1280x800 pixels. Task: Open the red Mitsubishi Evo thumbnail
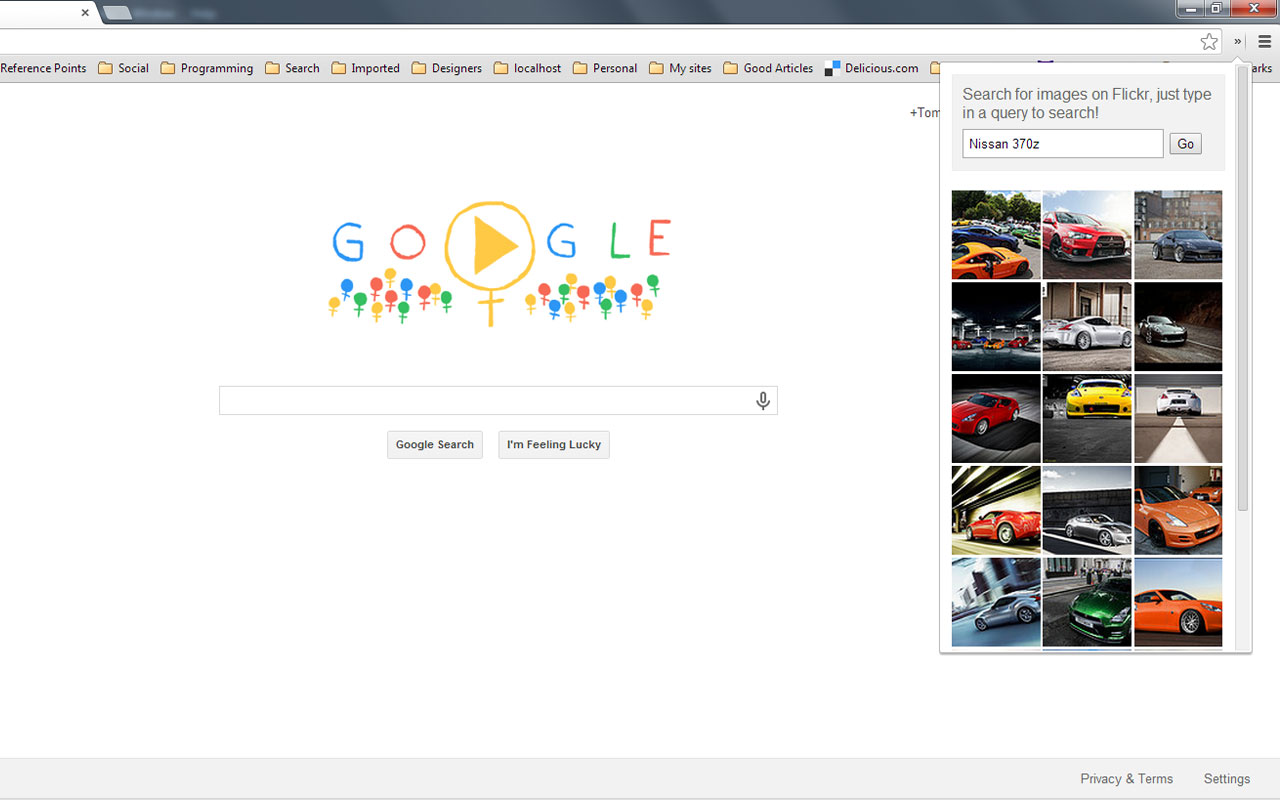[x=1087, y=235]
